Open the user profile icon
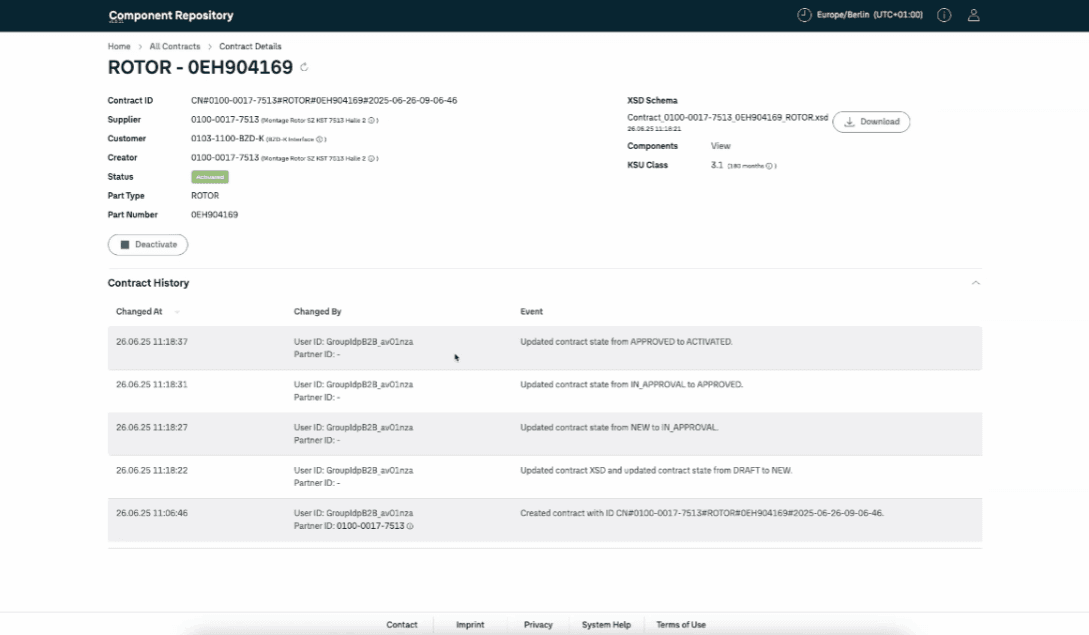Viewport: 1089px width, 635px height. click(x=974, y=16)
